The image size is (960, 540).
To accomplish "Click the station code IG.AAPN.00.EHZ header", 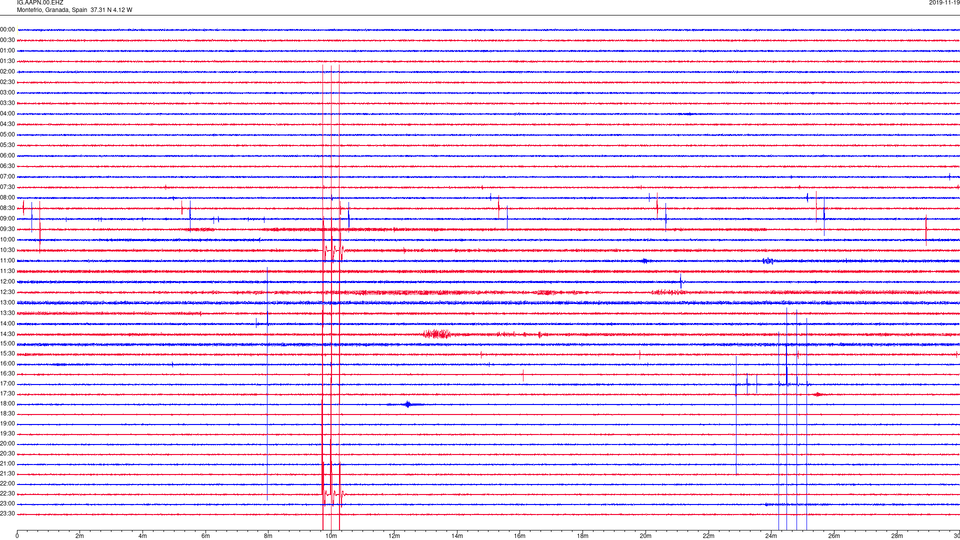I will click(40, 2).
